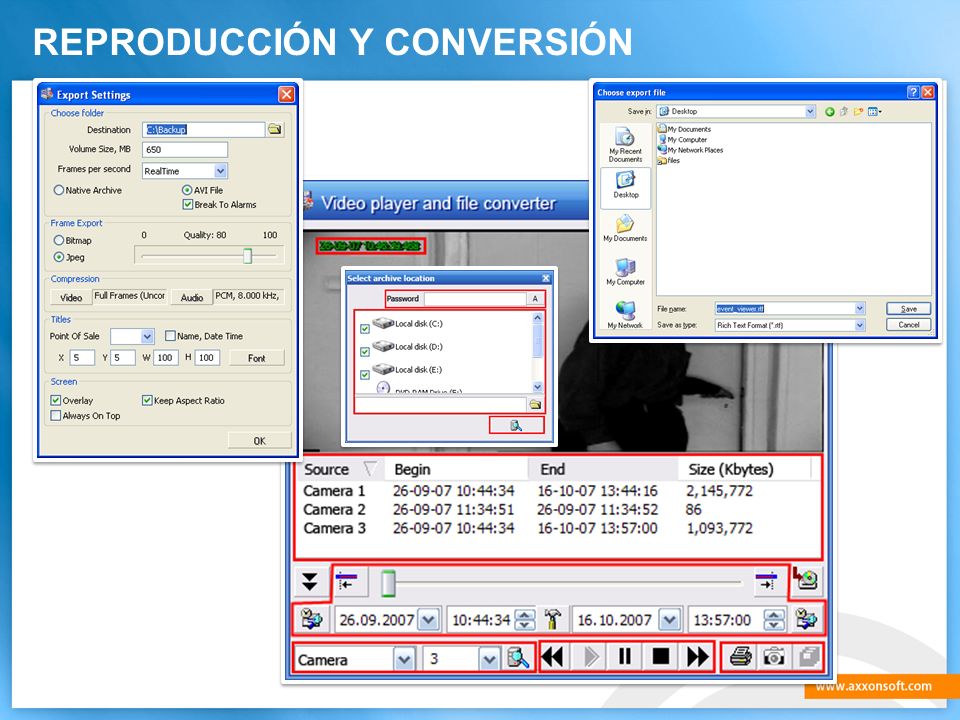Image resolution: width=960 pixels, height=720 pixels.
Task: Open My Computer in places bar
Action: pos(625,271)
